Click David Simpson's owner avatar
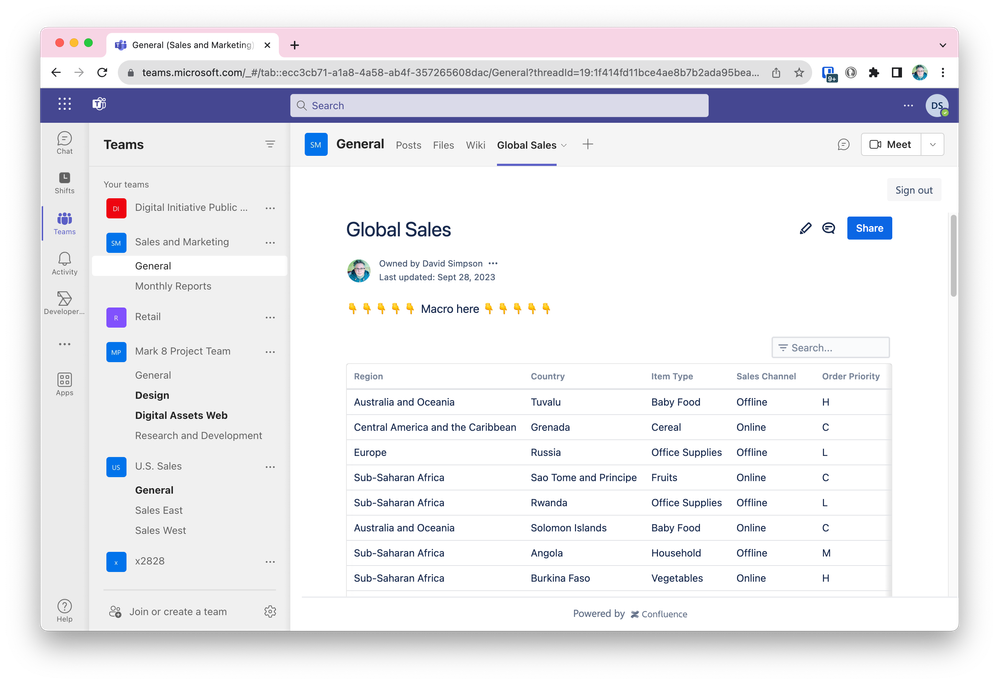 [x=359, y=270]
